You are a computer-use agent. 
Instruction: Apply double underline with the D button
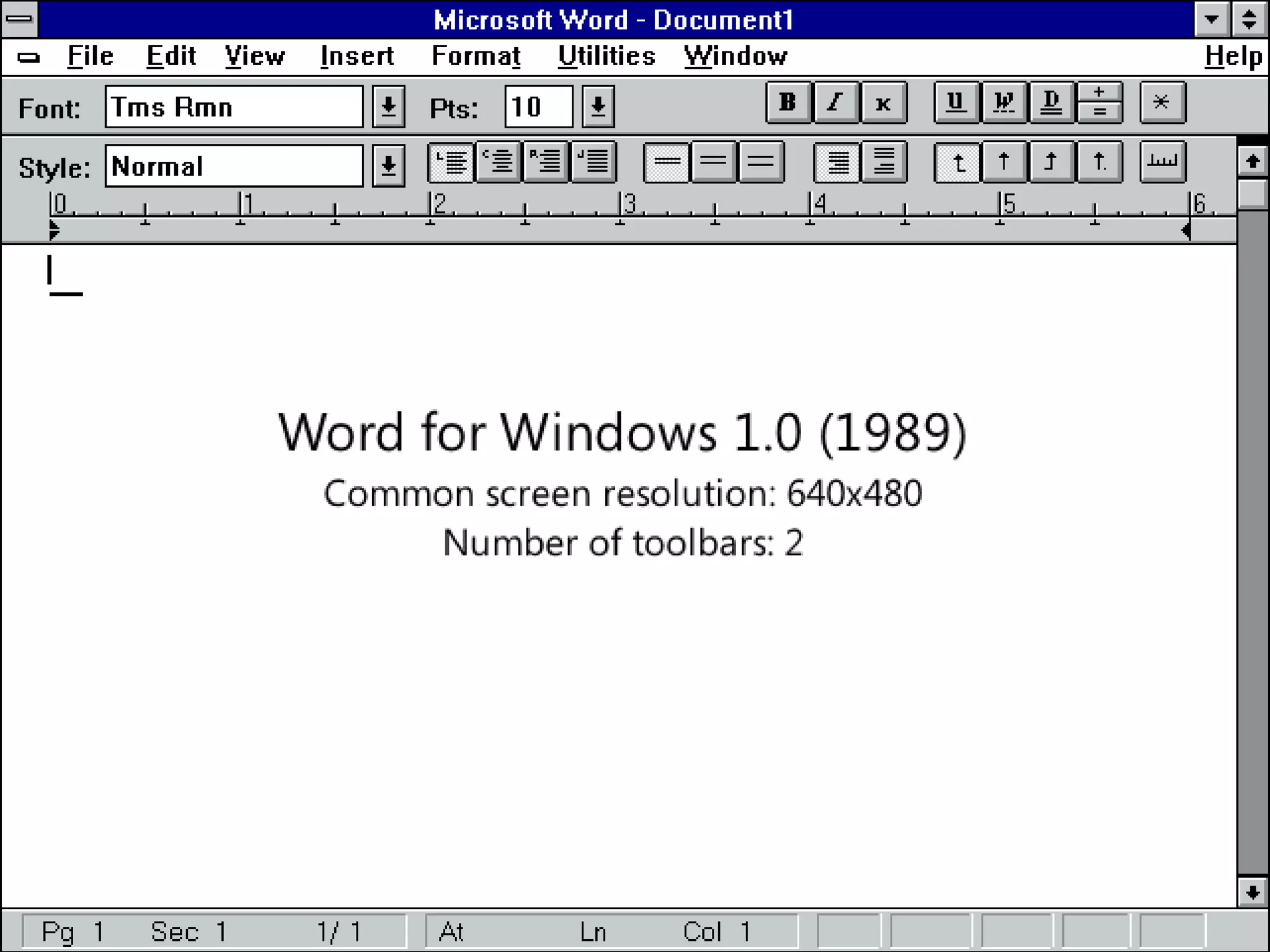pyautogui.click(x=1051, y=103)
